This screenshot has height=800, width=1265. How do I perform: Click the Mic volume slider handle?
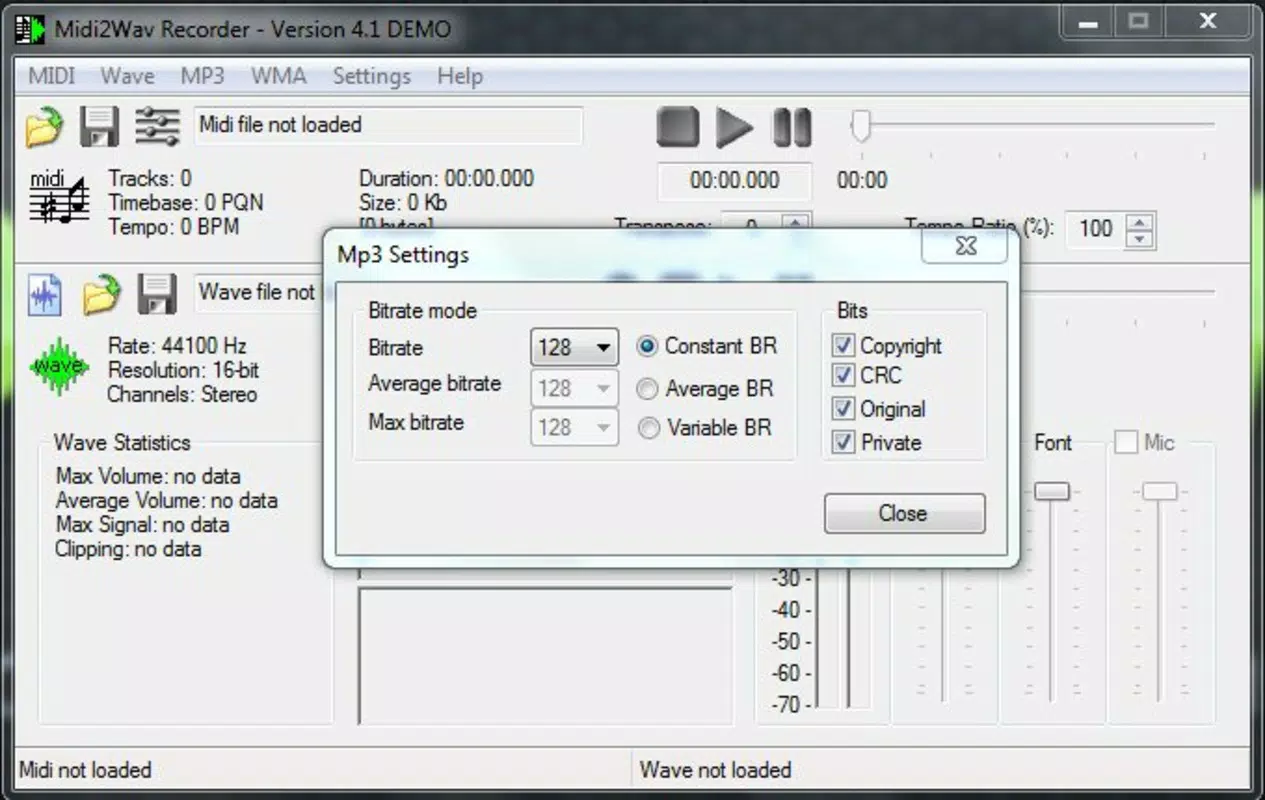pos(1159,491)
